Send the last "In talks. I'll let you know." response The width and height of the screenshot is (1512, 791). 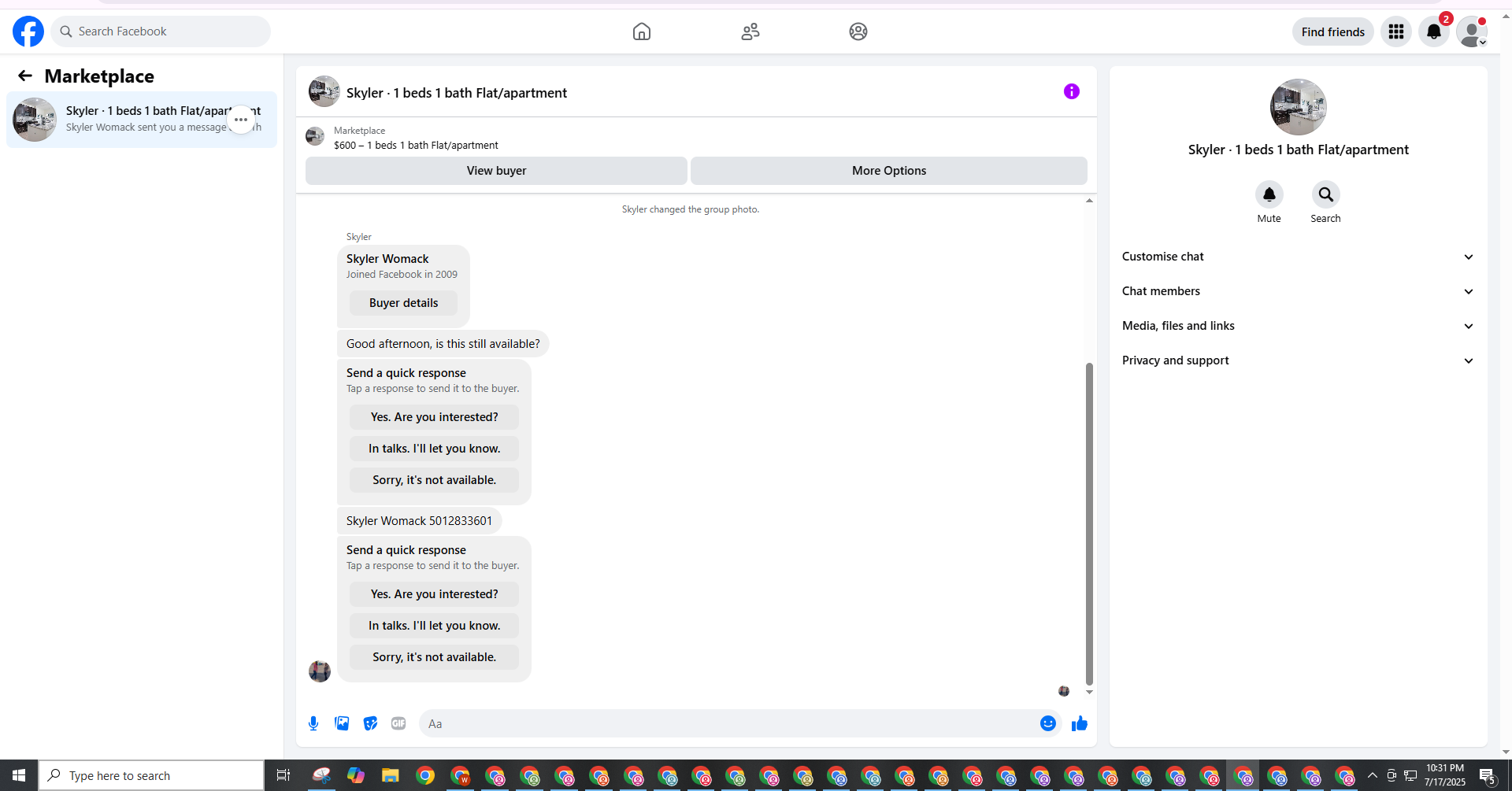435,626
